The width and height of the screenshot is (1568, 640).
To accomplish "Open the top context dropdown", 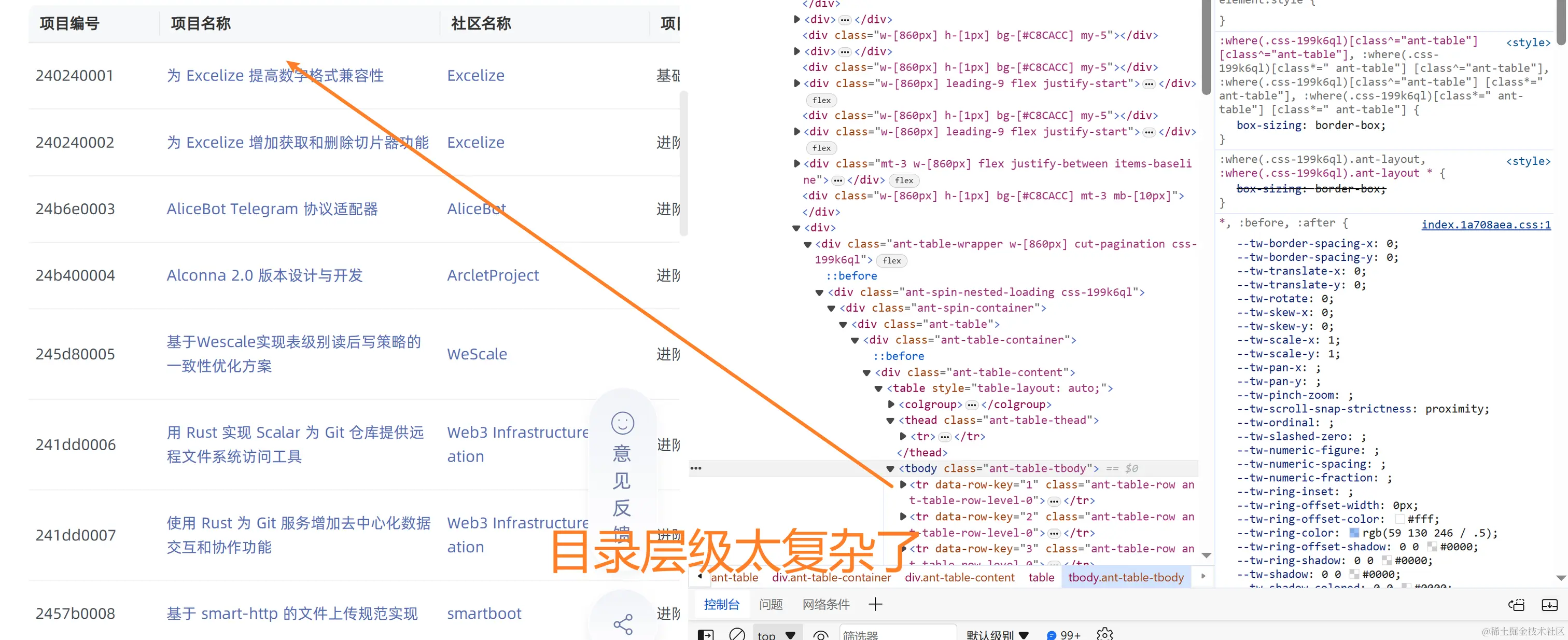I will coord(777,634).
